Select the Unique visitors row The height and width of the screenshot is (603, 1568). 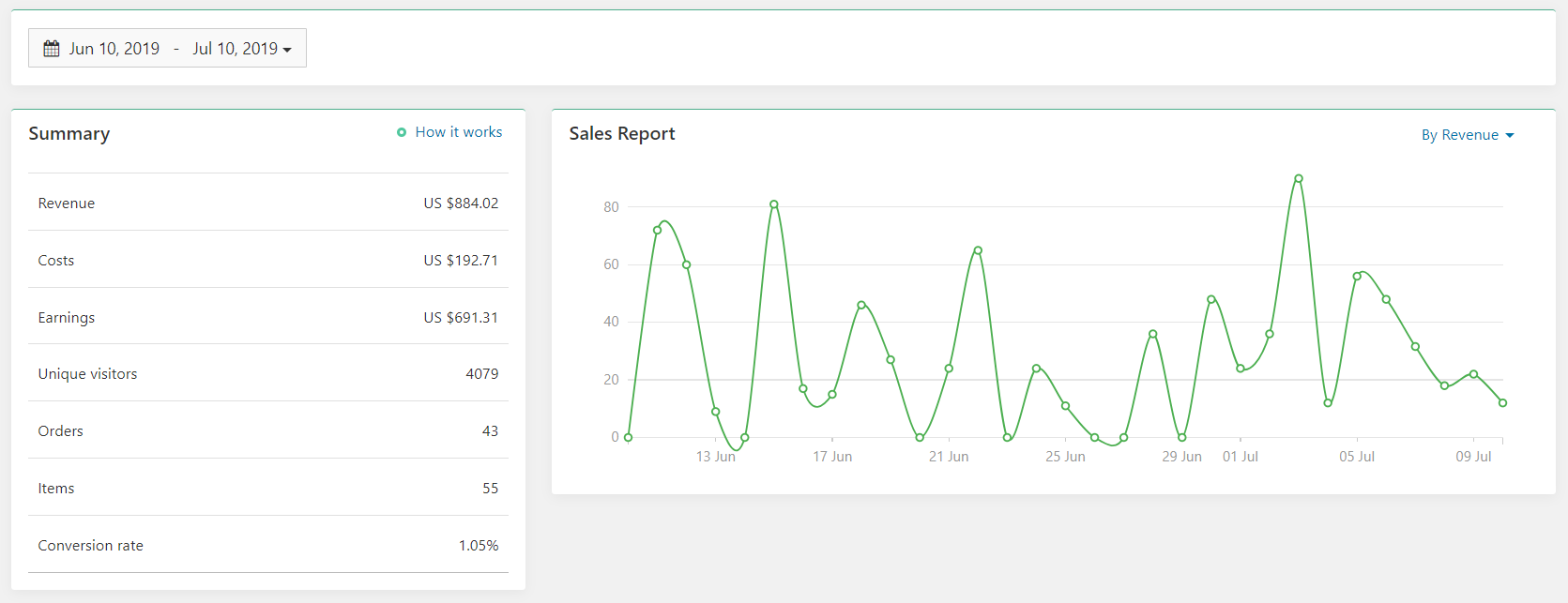pyautogui.click(x=267, y=374)
